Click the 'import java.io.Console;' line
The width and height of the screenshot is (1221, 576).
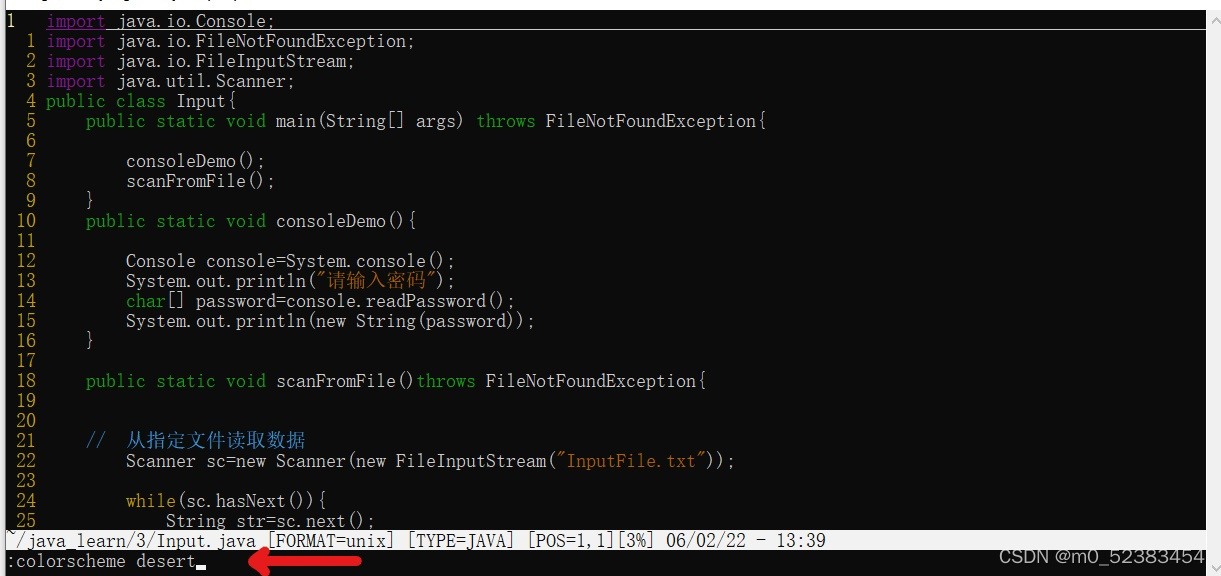tap(160, 21)
